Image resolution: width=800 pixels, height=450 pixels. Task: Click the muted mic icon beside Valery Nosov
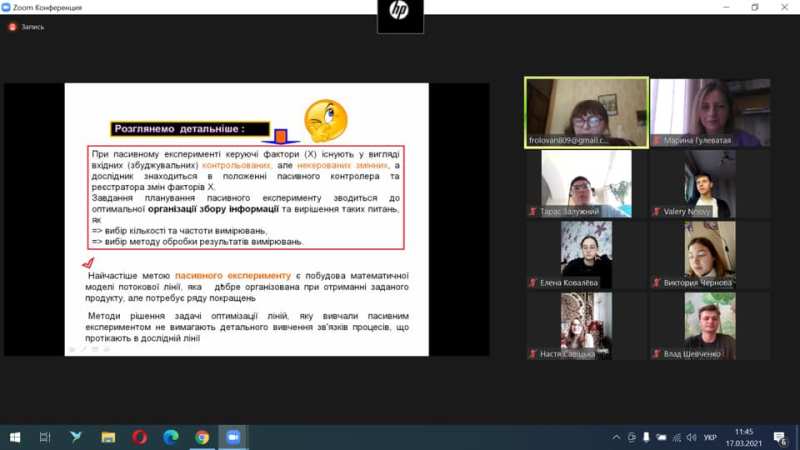point(656,212)
